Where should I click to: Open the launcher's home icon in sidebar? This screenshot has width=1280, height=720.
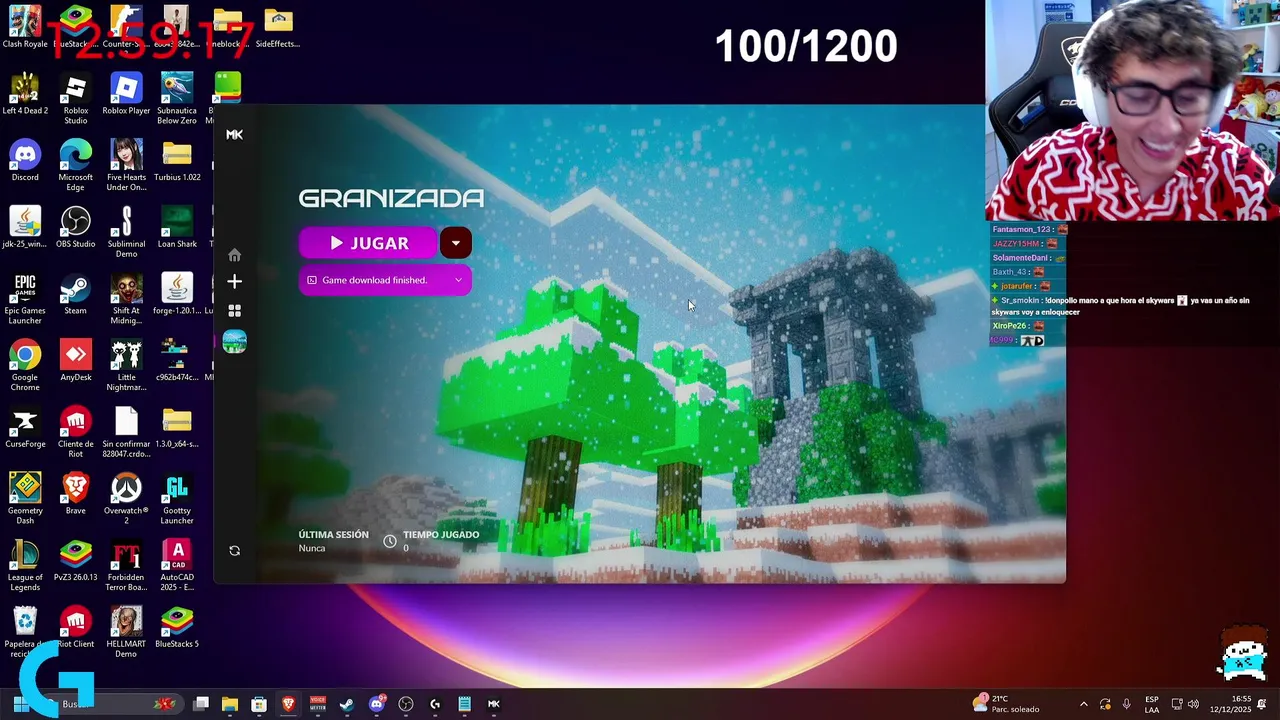pos(234,255)
